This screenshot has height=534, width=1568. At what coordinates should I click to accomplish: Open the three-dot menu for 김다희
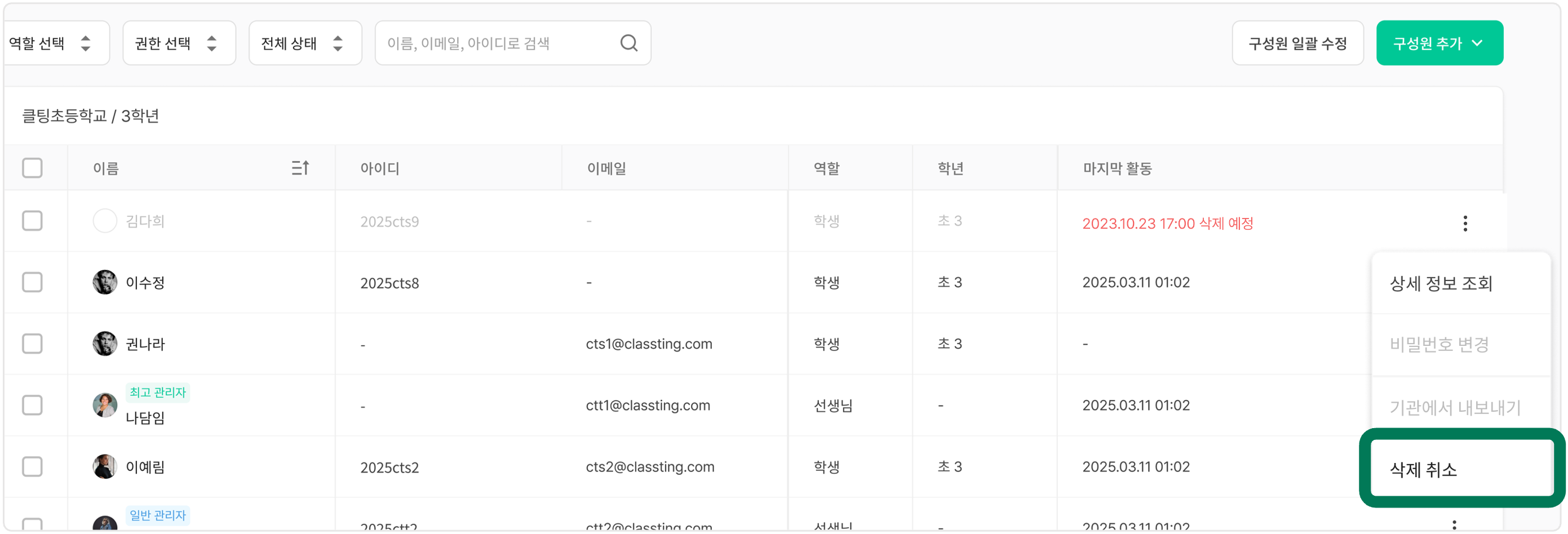(1464, 223)
